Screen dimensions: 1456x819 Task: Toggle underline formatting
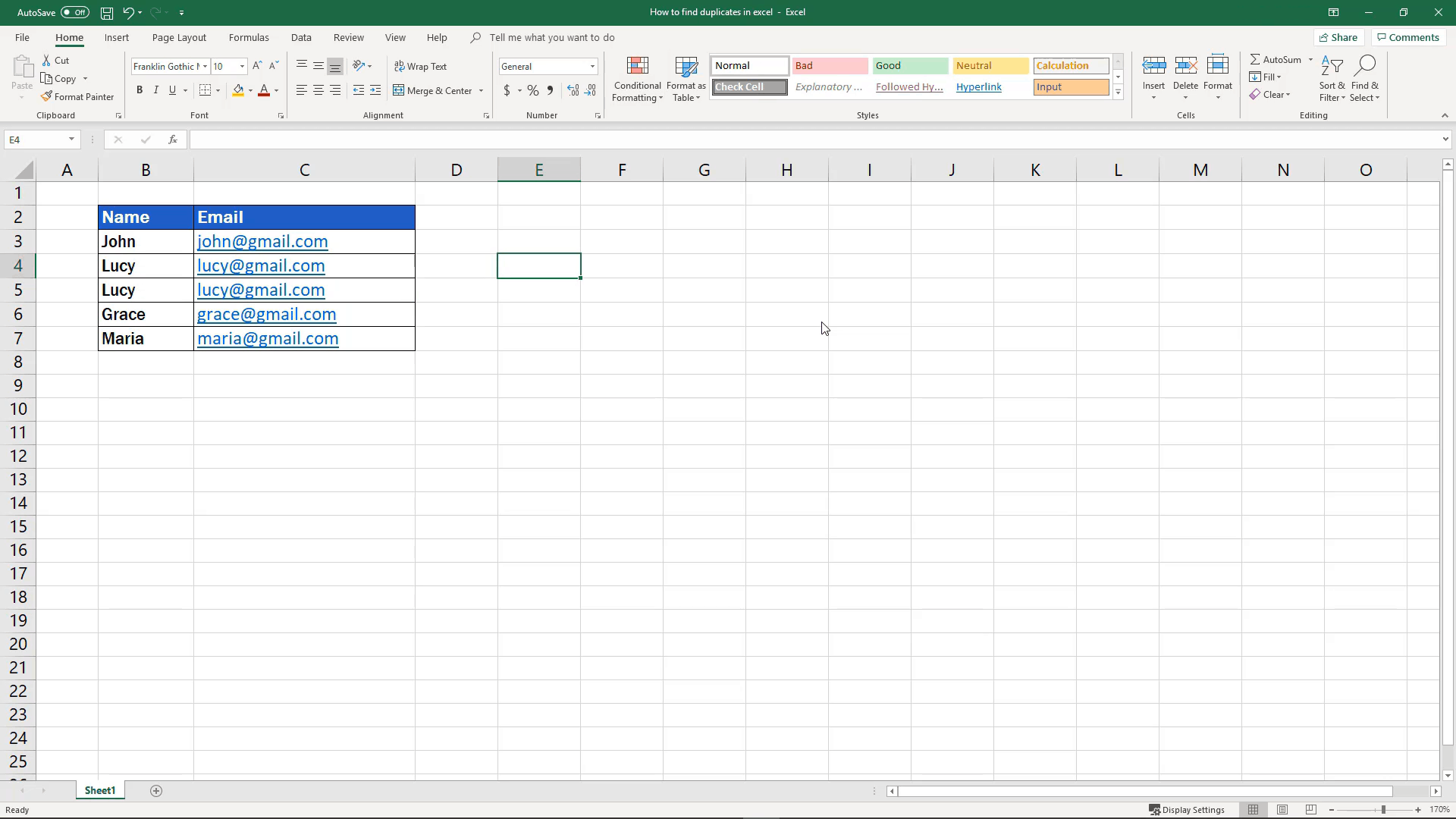click(173, 90)
